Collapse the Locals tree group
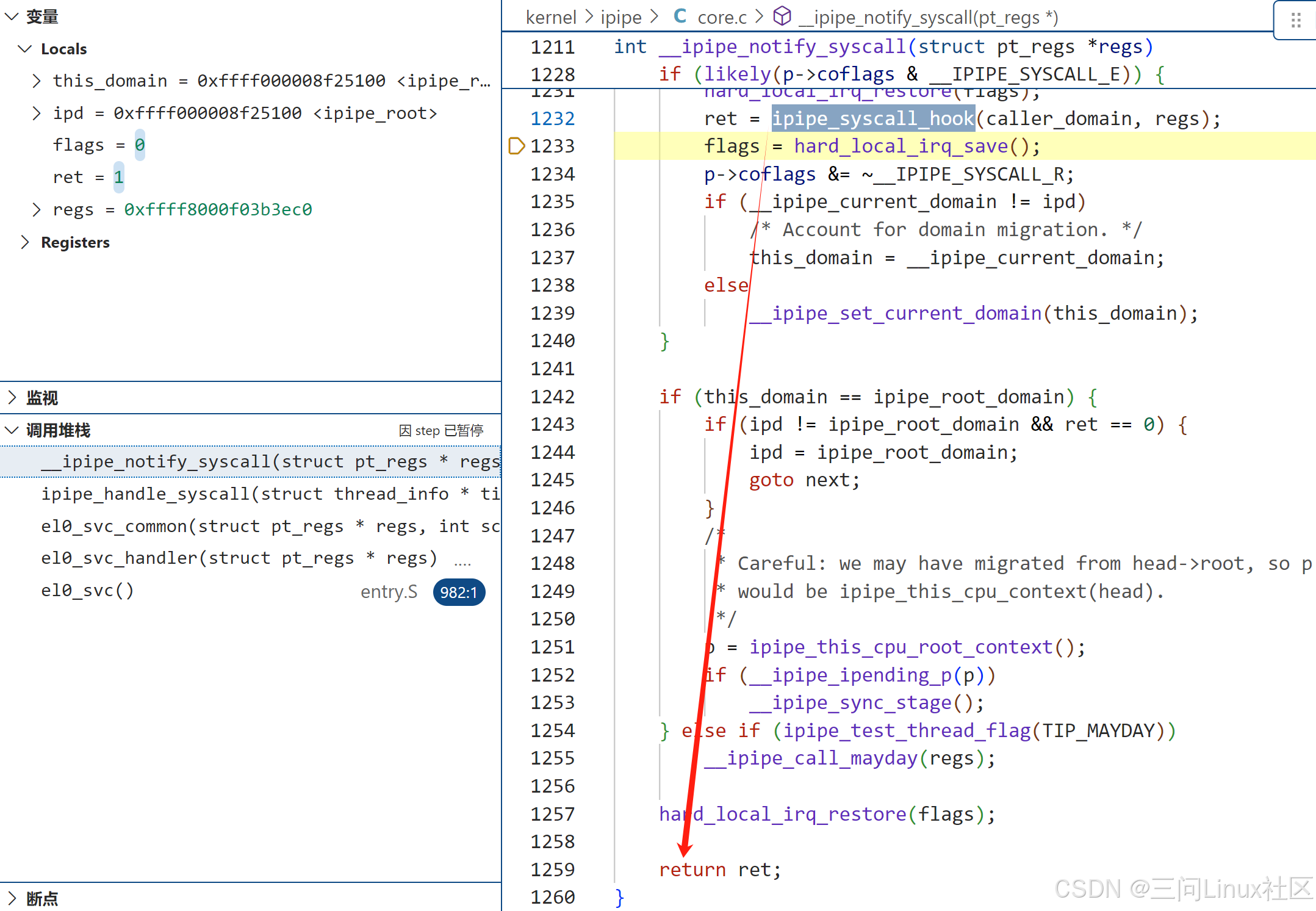The height and width of the screenshot is (911, 1316). (x=25, y=49)
